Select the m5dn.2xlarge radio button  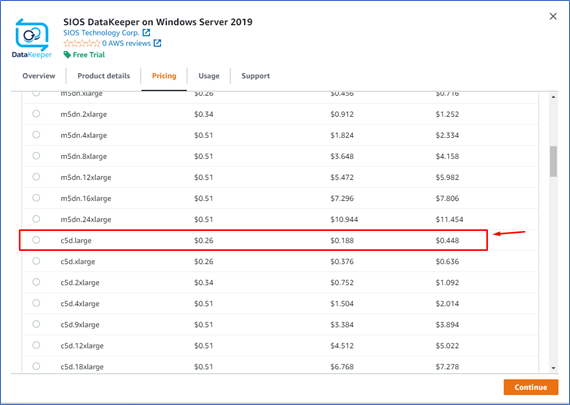point(36,114)
